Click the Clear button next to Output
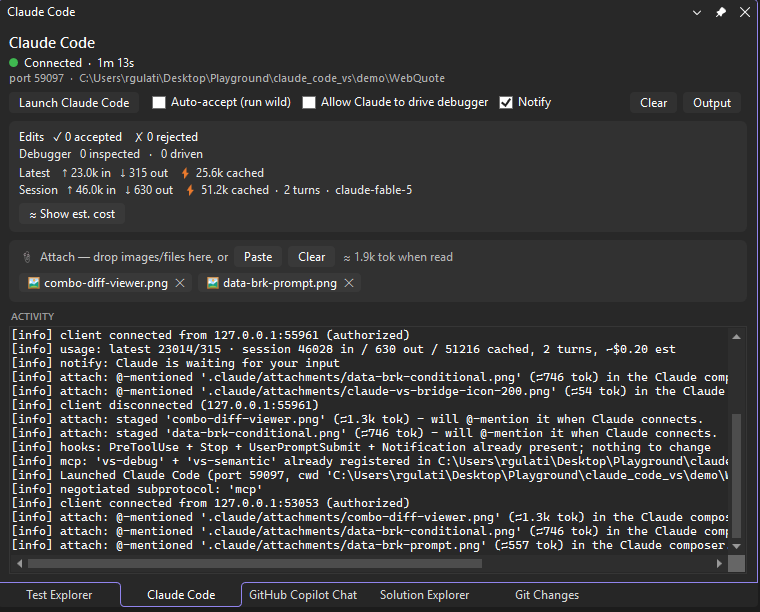Viewport: 760px width, 612px height. coord(653,103)
